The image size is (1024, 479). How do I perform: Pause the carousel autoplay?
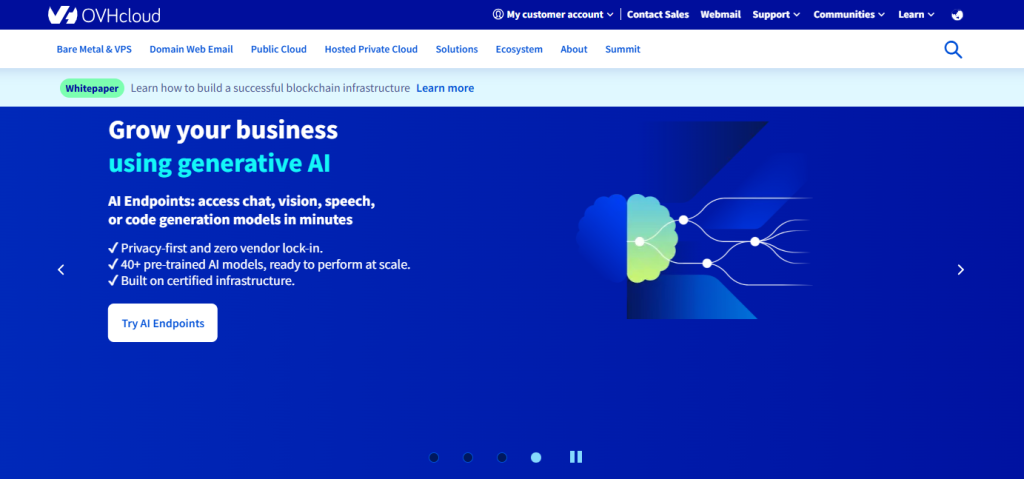(575, 457)
